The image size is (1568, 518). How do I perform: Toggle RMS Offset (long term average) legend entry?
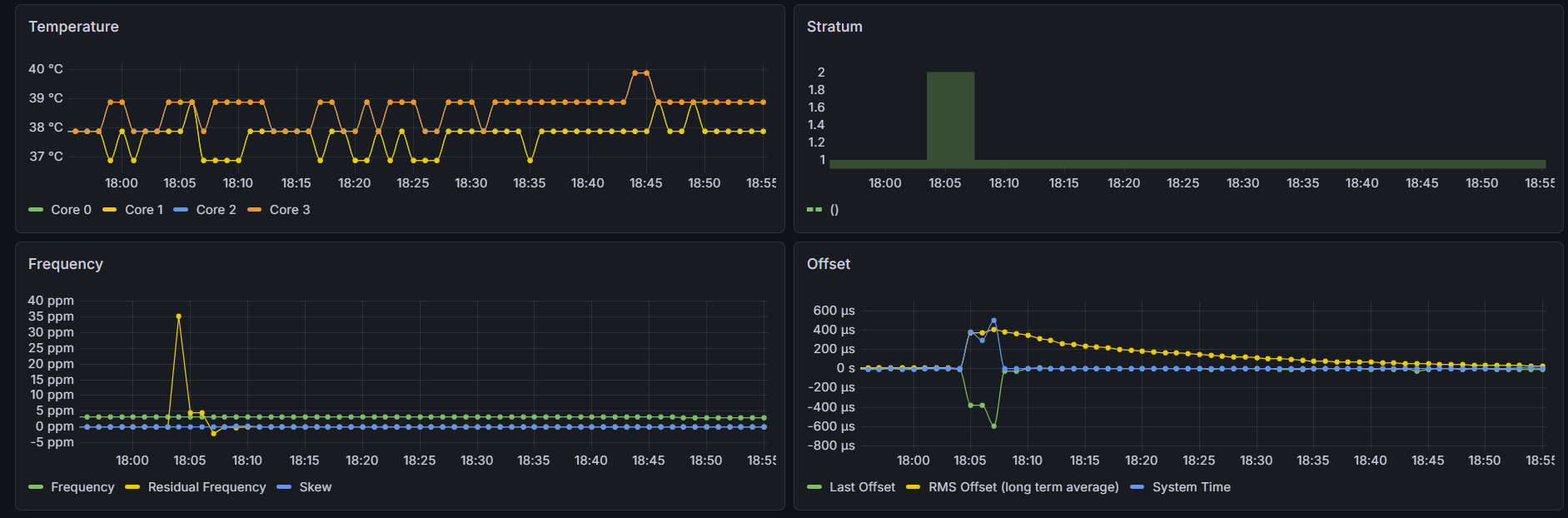coord(1023,487)
